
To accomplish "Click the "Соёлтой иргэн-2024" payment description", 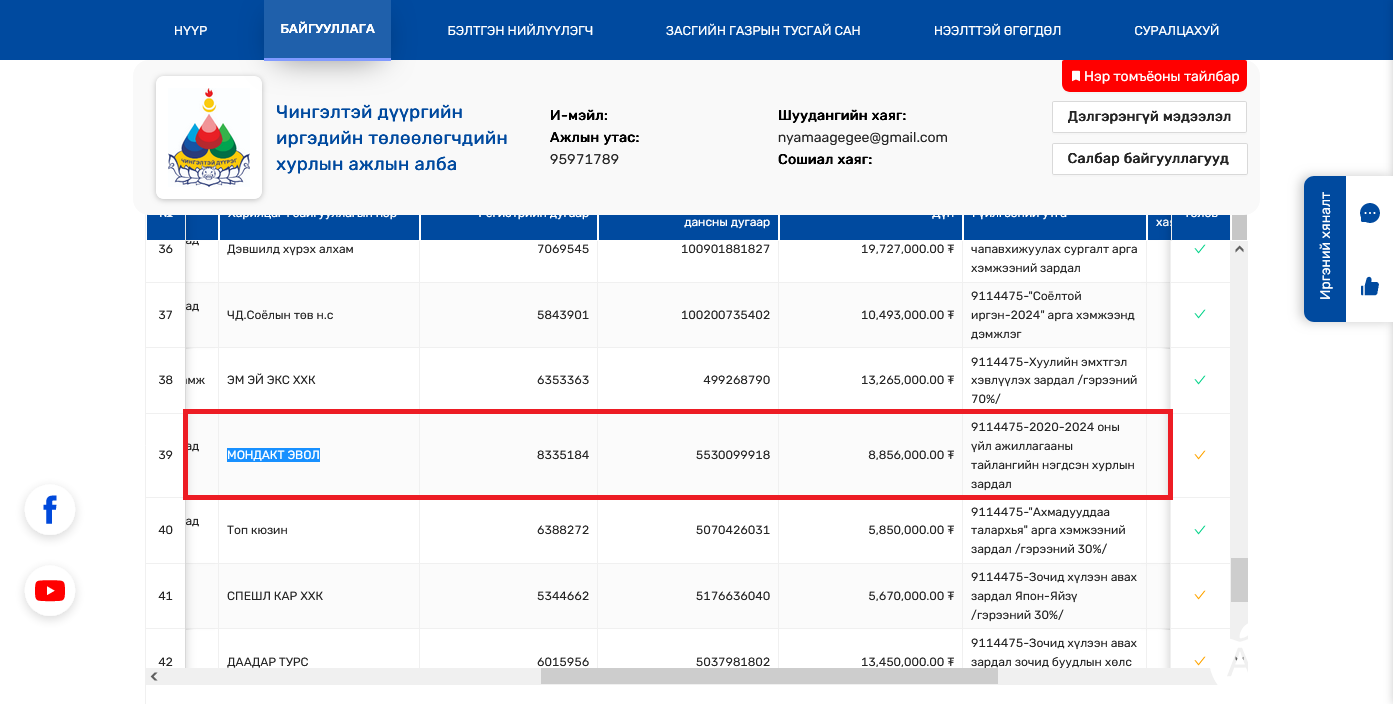I will pyautogui.click(x=1053, y=314).
